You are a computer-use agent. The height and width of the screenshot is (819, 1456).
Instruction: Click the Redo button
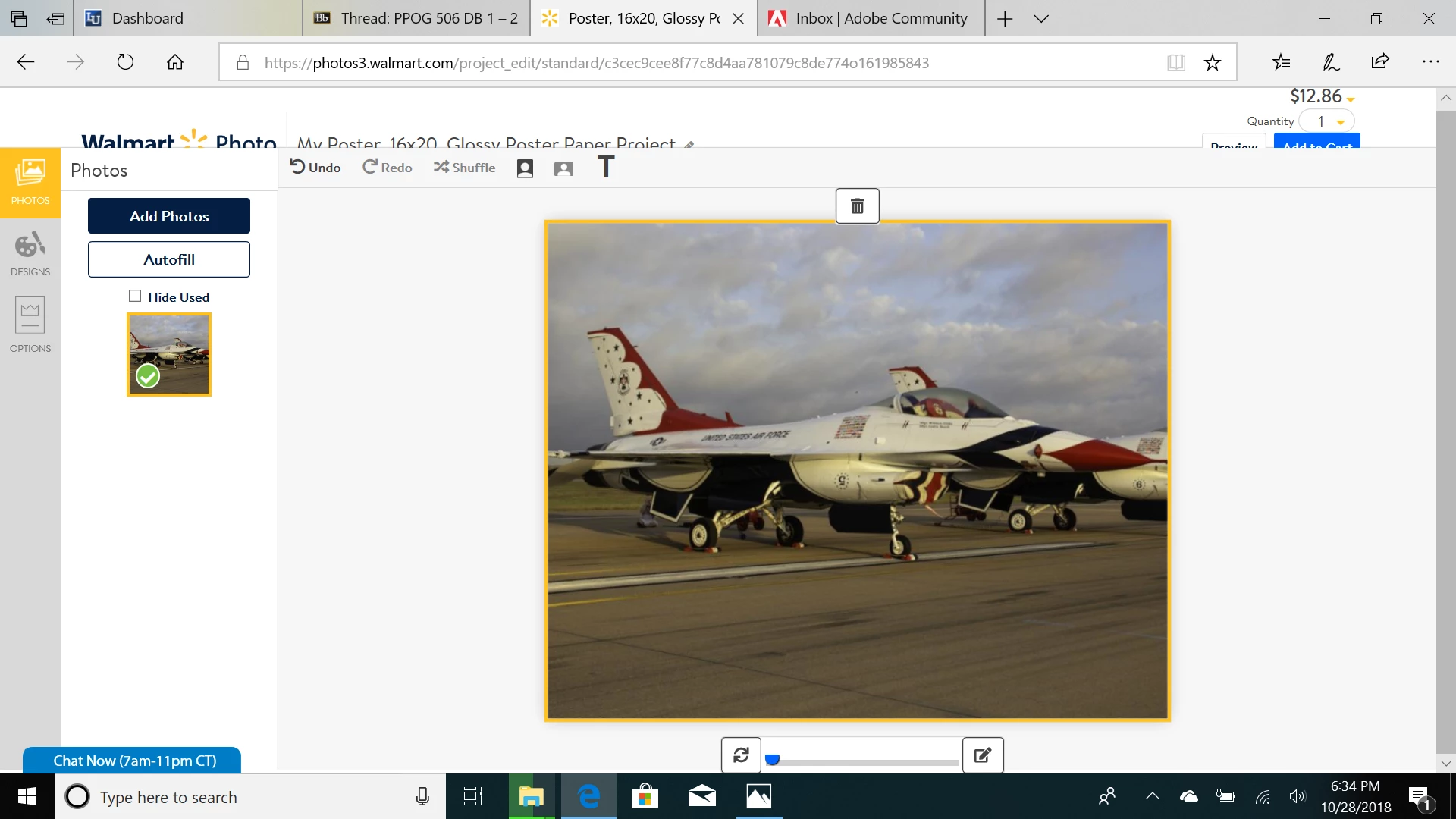coord(387,168)
